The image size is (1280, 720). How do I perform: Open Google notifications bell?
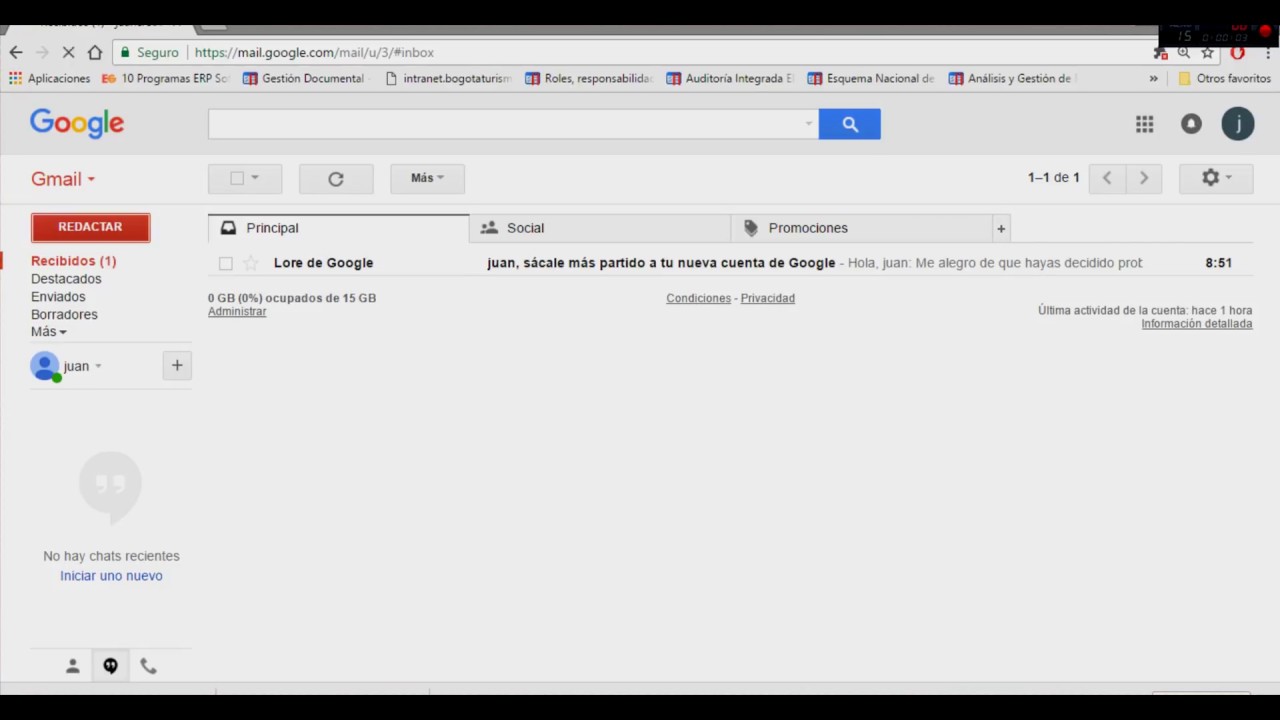pos(1191,124)
